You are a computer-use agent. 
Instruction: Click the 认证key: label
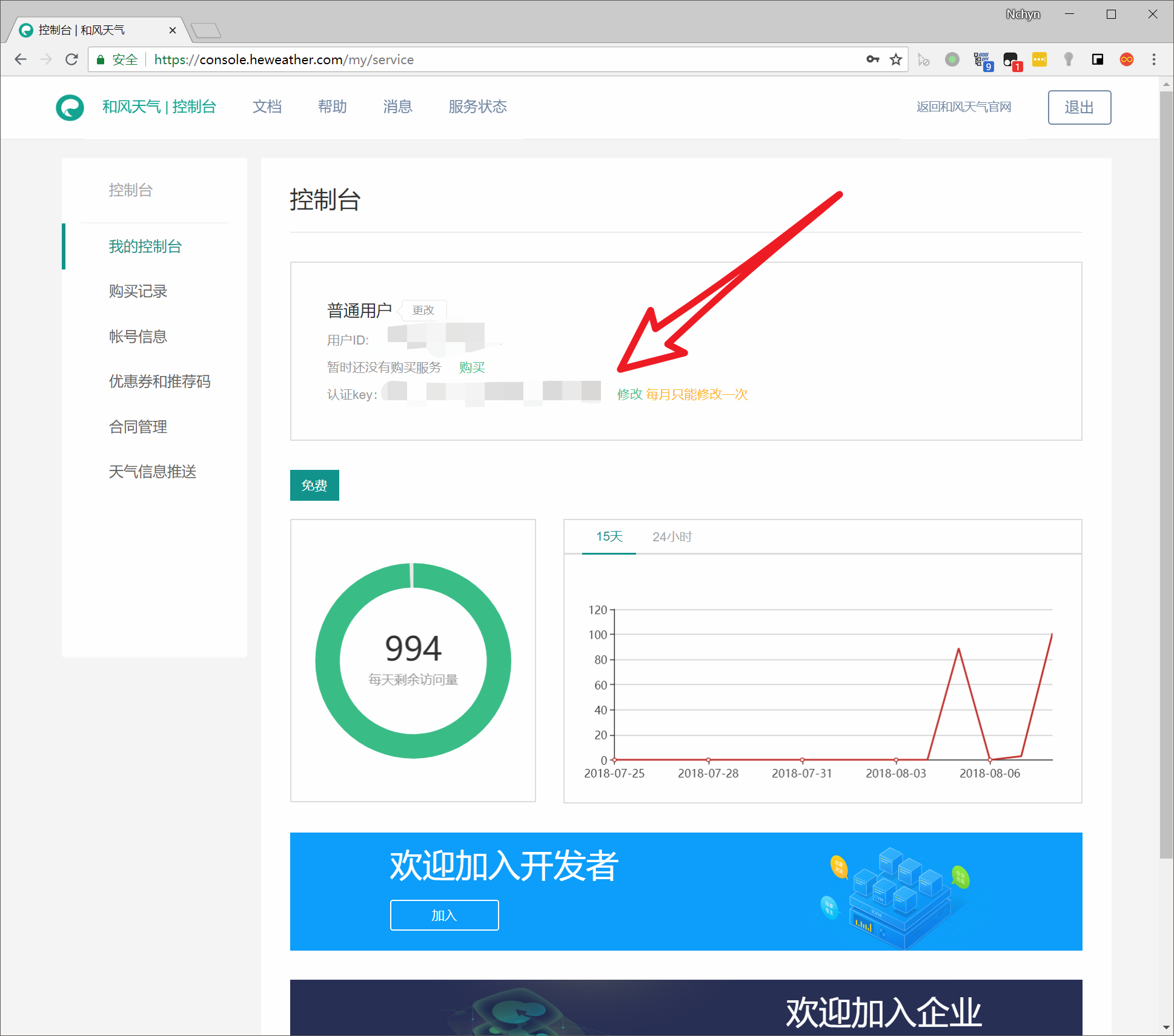pyautogui.click(x=352, y=395)
